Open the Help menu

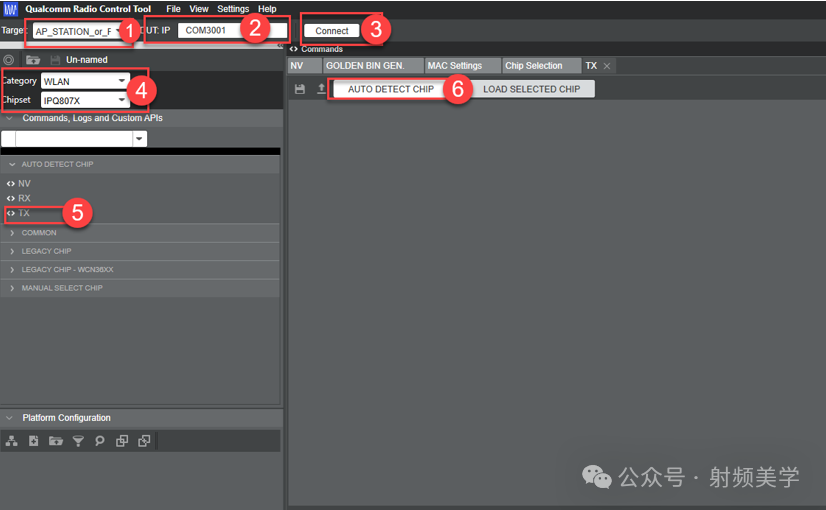[267, 9]
